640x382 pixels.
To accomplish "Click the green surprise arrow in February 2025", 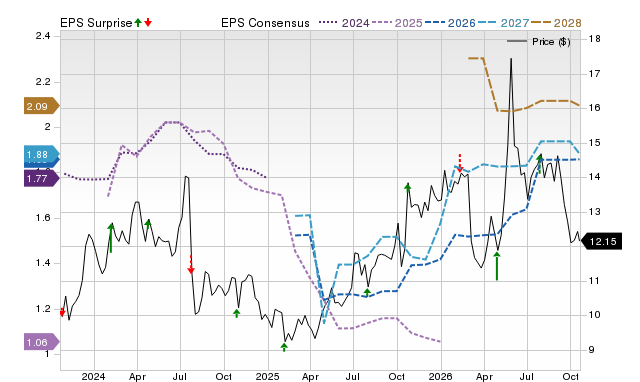I will pos(284,347).
